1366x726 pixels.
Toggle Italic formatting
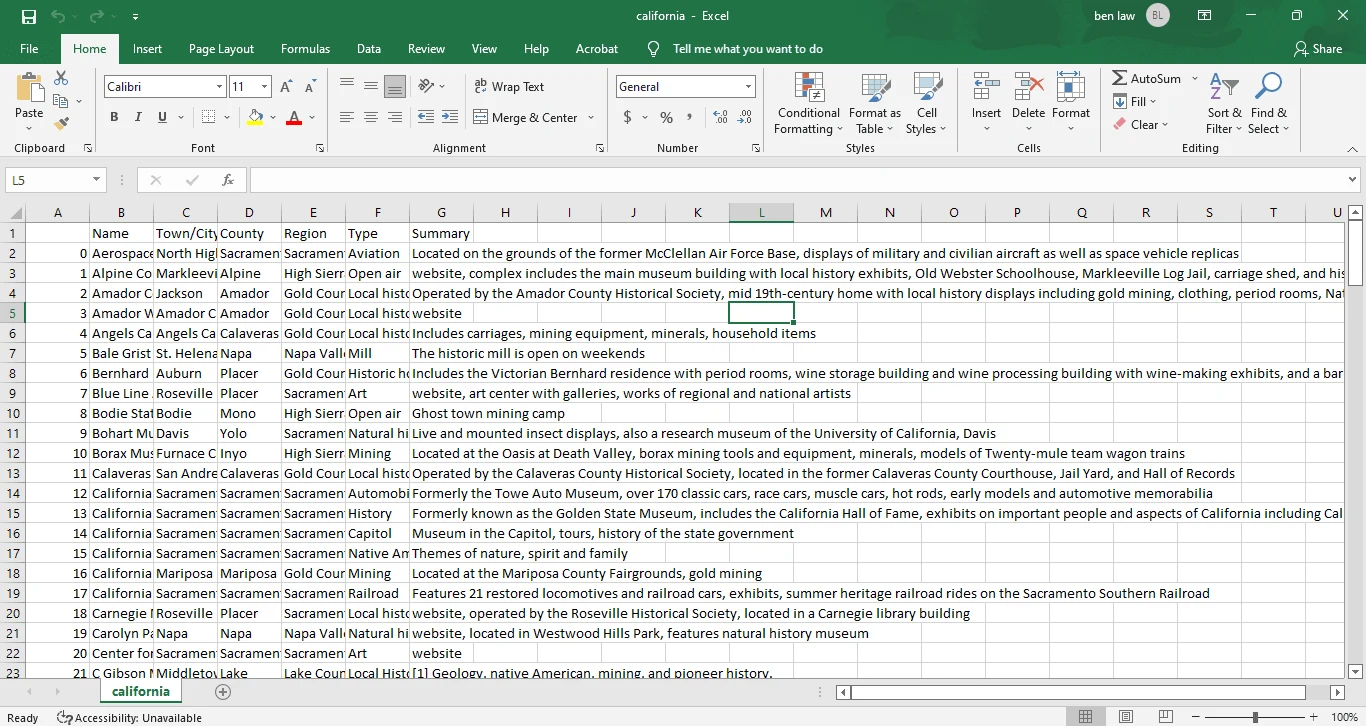tap(138, 117)
